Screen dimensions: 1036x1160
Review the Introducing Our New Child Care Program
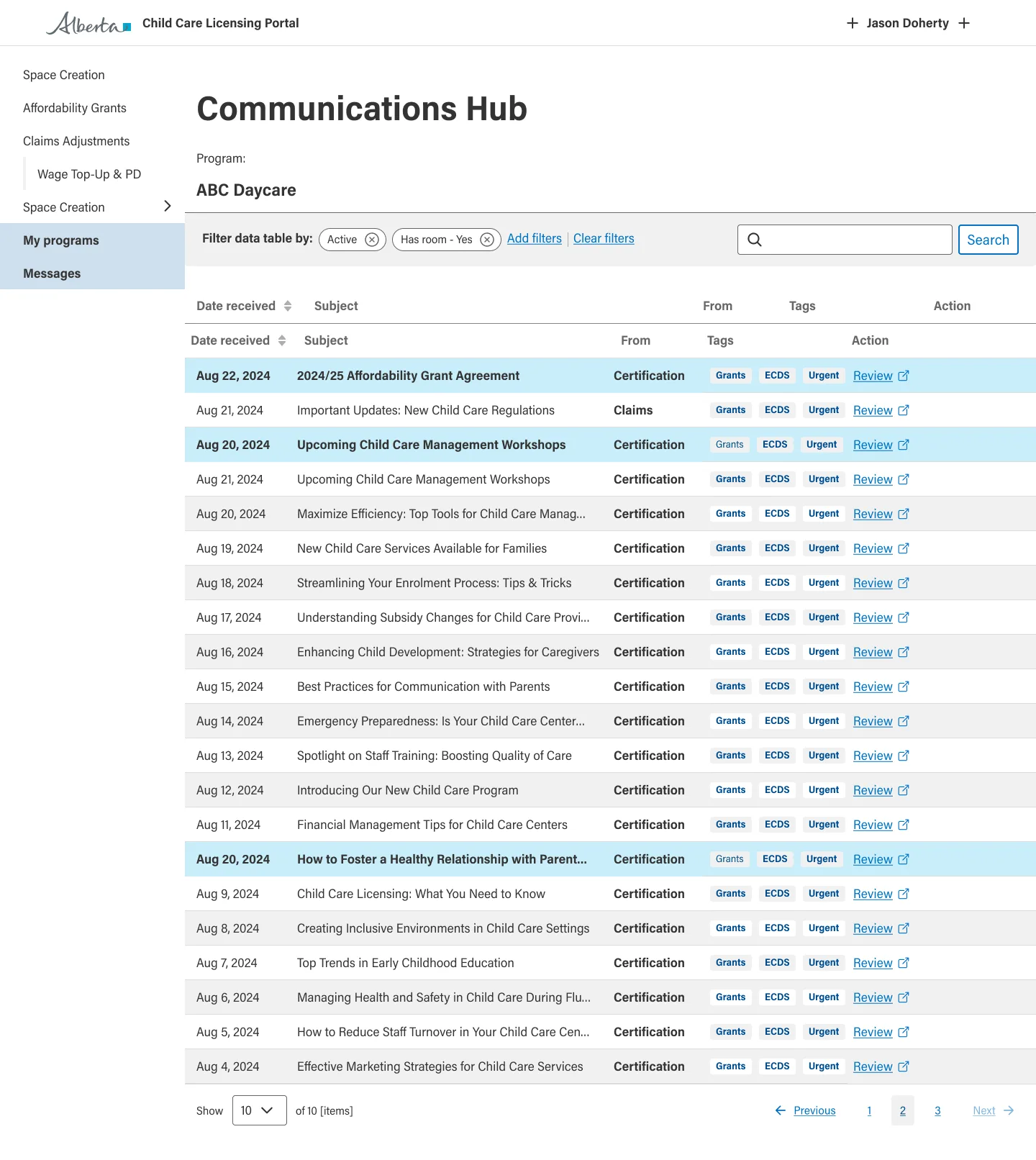click(x=873, y=790)
